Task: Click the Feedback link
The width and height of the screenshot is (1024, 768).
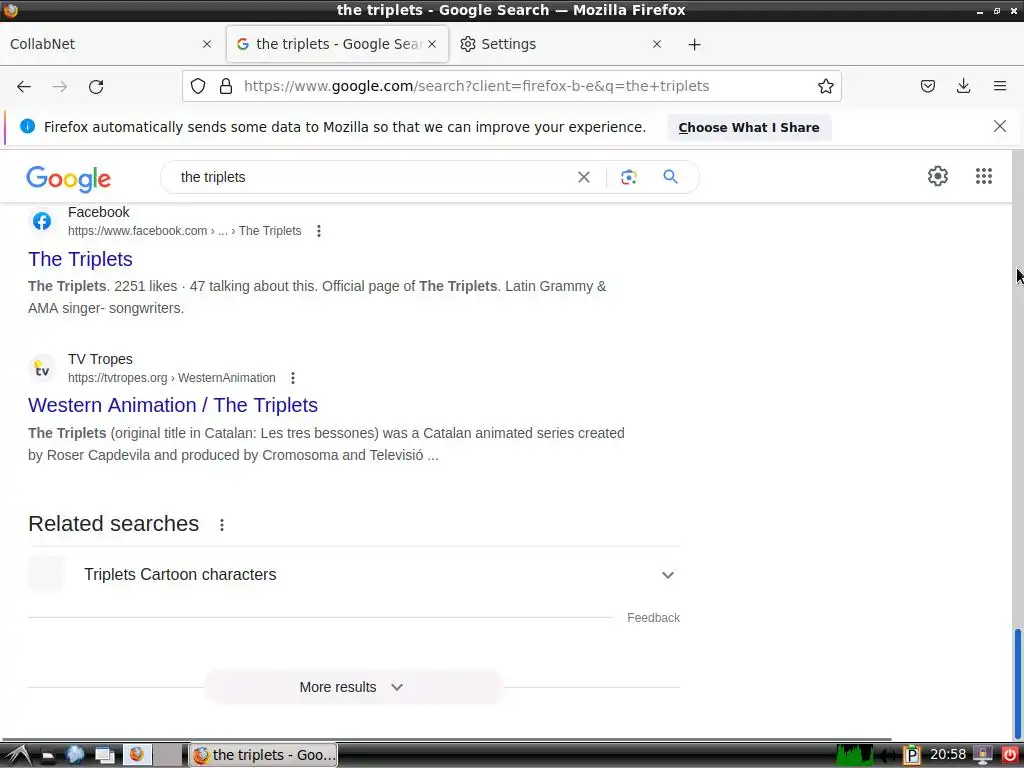Action: [653, 618]
